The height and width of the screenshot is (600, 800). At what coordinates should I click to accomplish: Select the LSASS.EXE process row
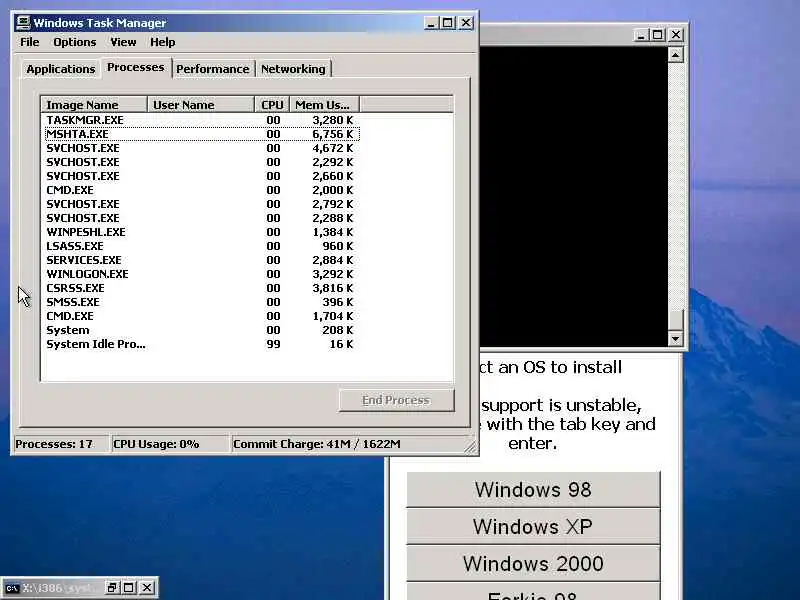click(x=202, y=246)
